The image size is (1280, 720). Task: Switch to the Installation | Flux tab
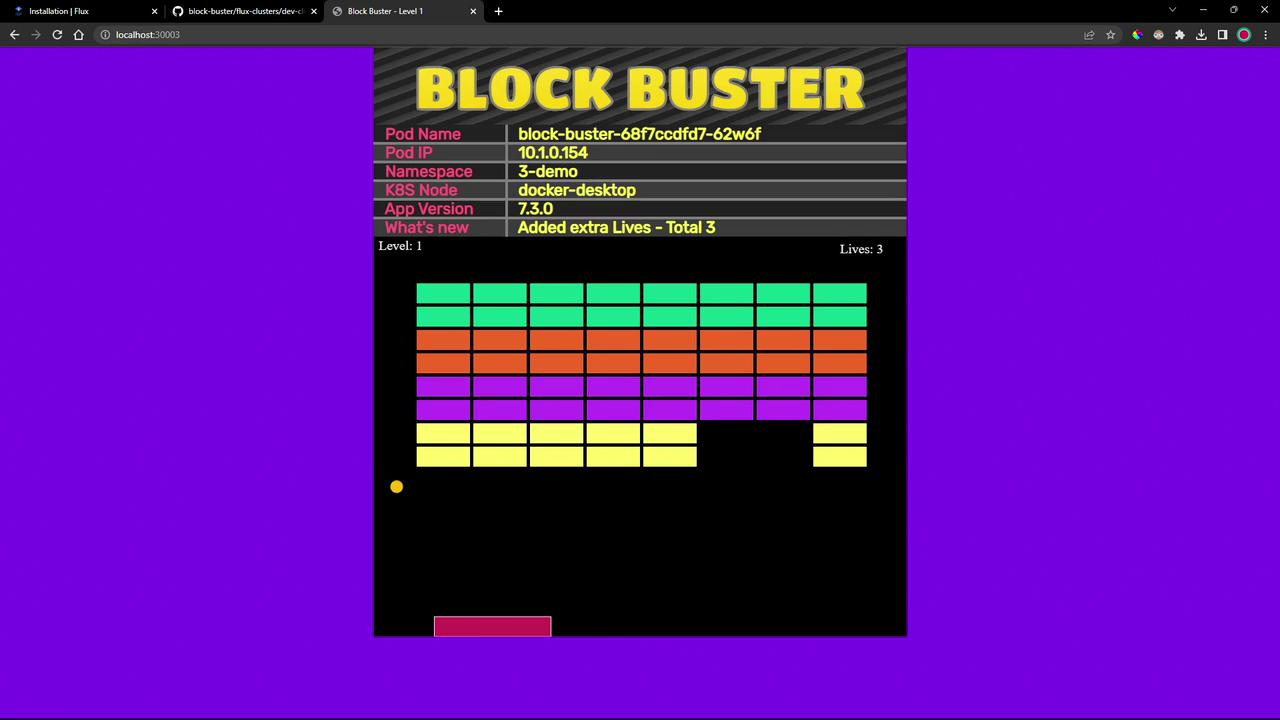tap(83, 11)
